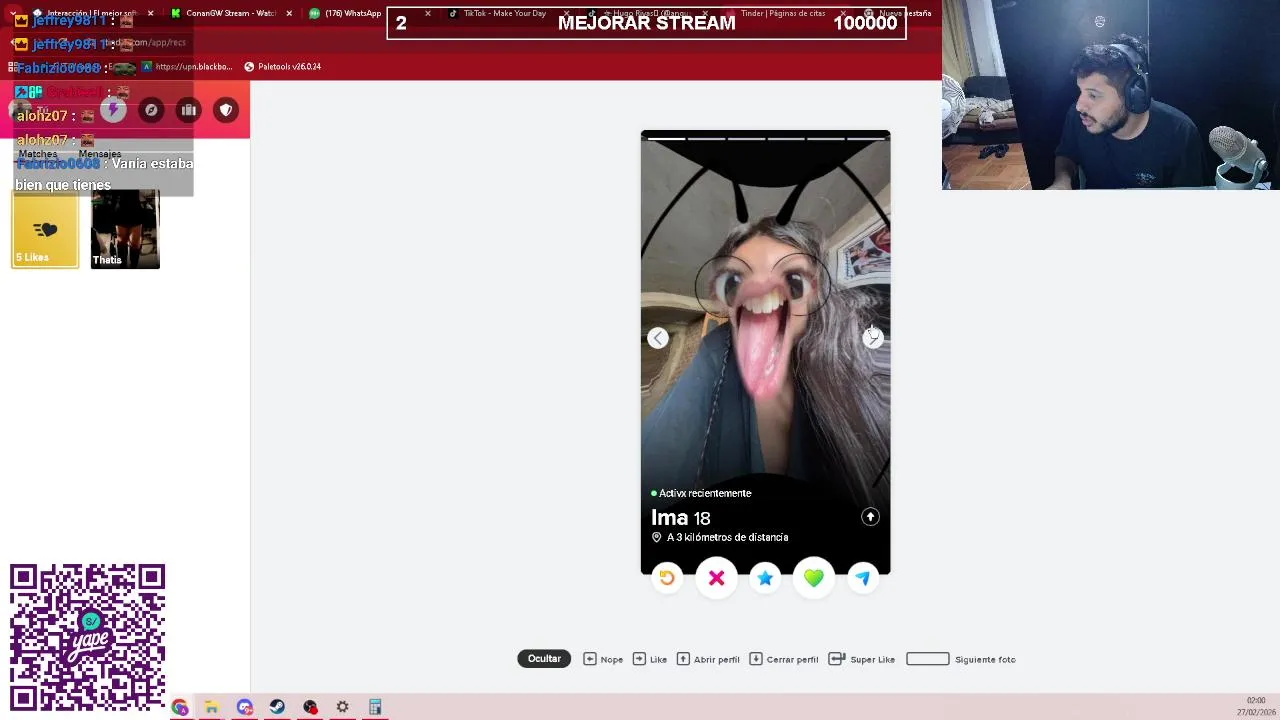Screen dimensions: 1280x720
Task: Click the blue paper plane send button
Action: [863, 578]
